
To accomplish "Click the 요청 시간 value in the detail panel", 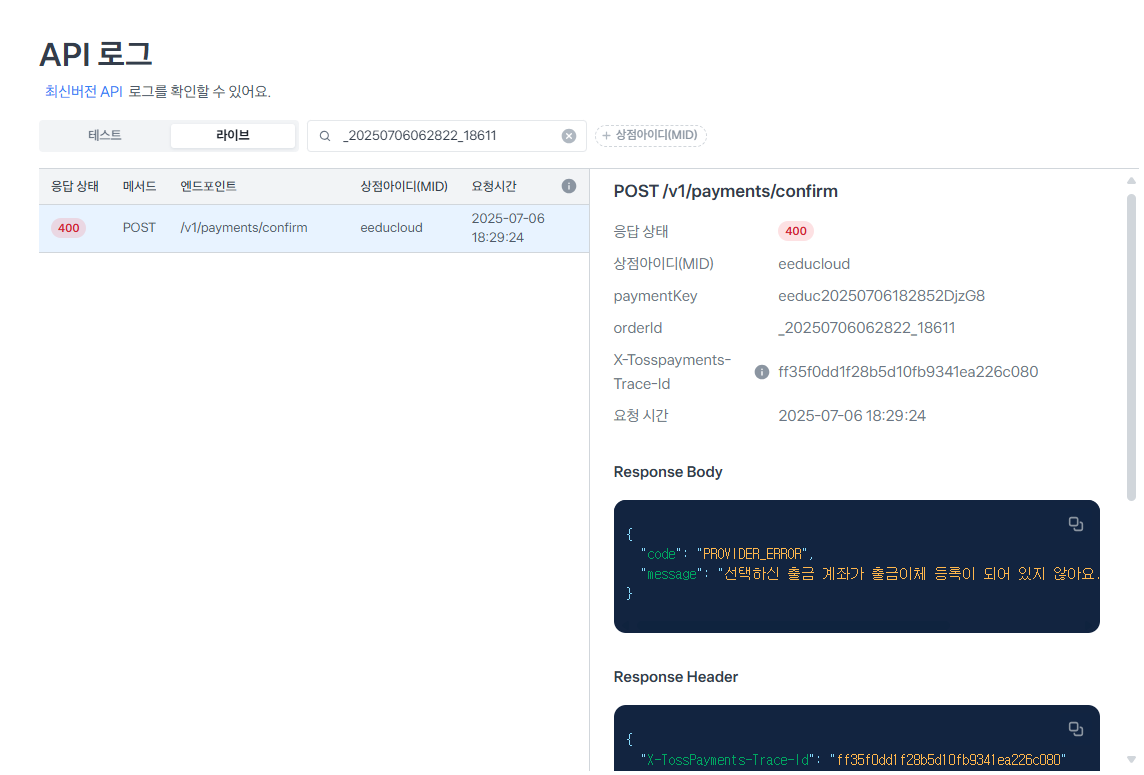I will pyautogui.click(x=852, y=416).
